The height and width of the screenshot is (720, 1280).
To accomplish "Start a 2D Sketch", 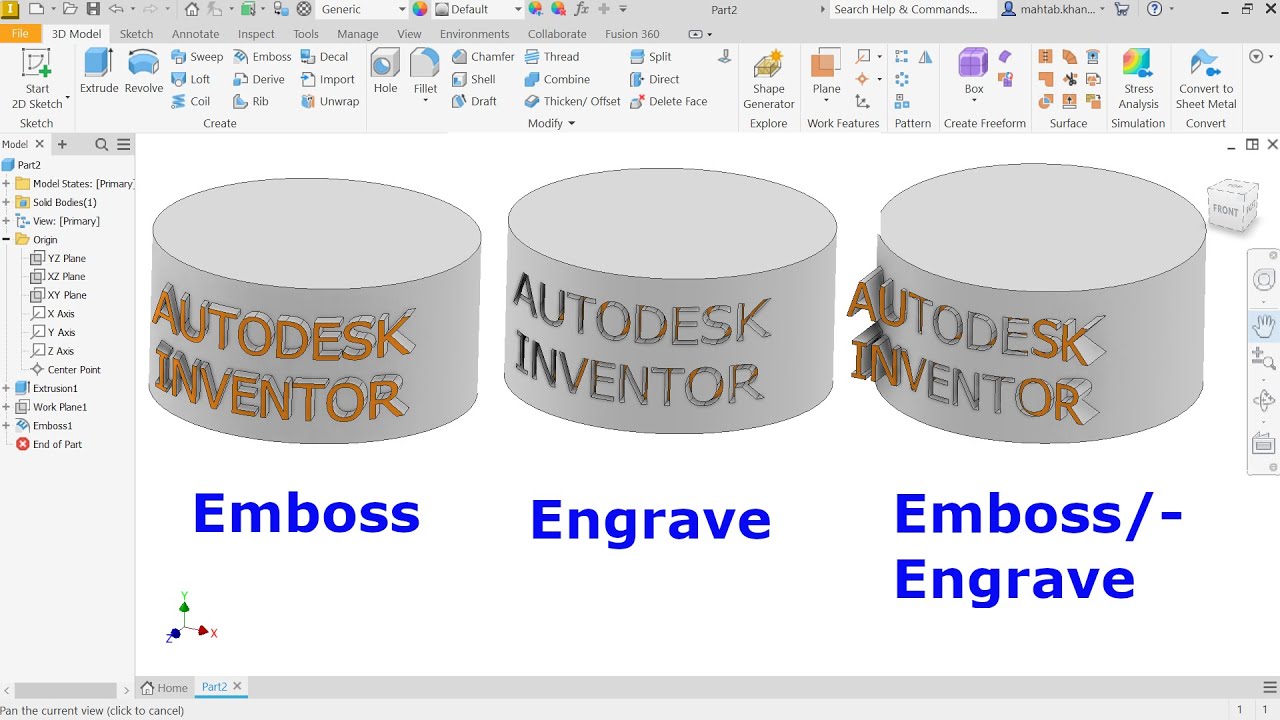I will [x=37, y=78].
